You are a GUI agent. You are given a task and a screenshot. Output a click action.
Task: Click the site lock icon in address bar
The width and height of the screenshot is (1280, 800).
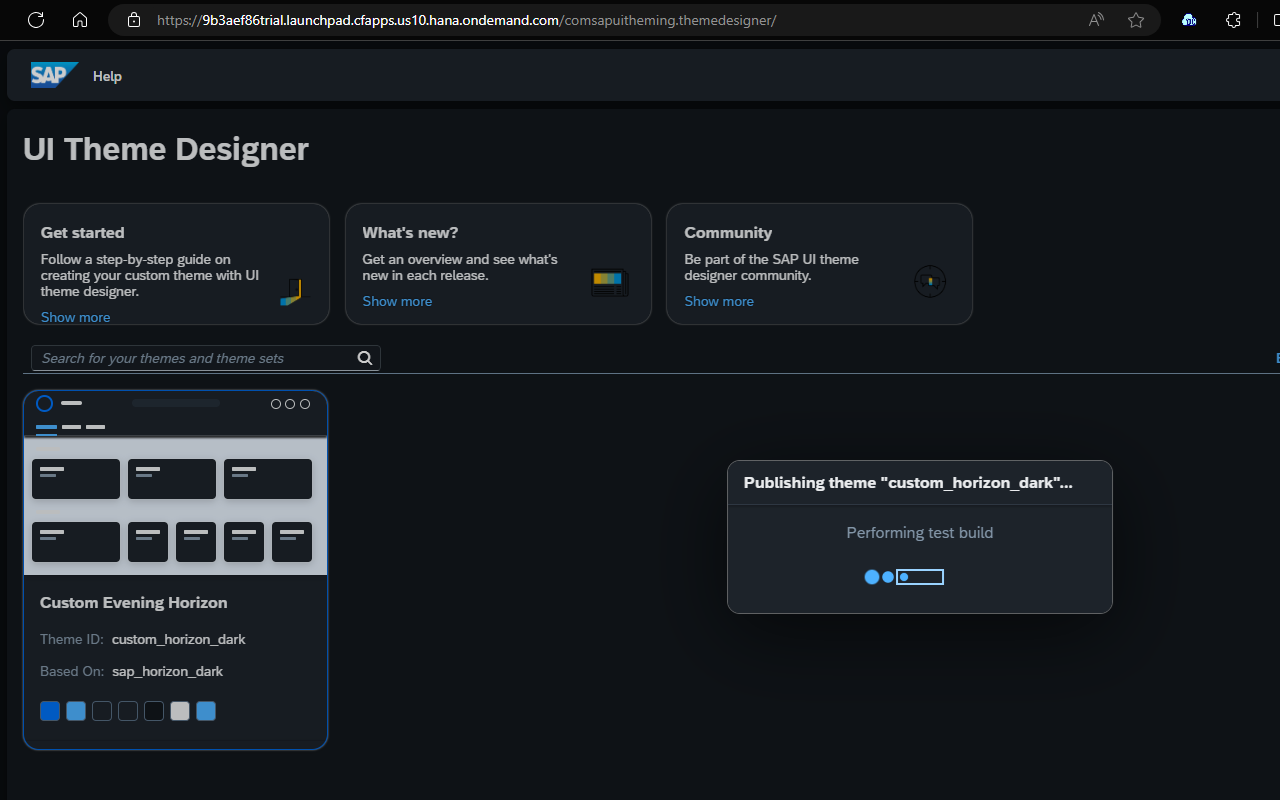click(x=134, y=20)
